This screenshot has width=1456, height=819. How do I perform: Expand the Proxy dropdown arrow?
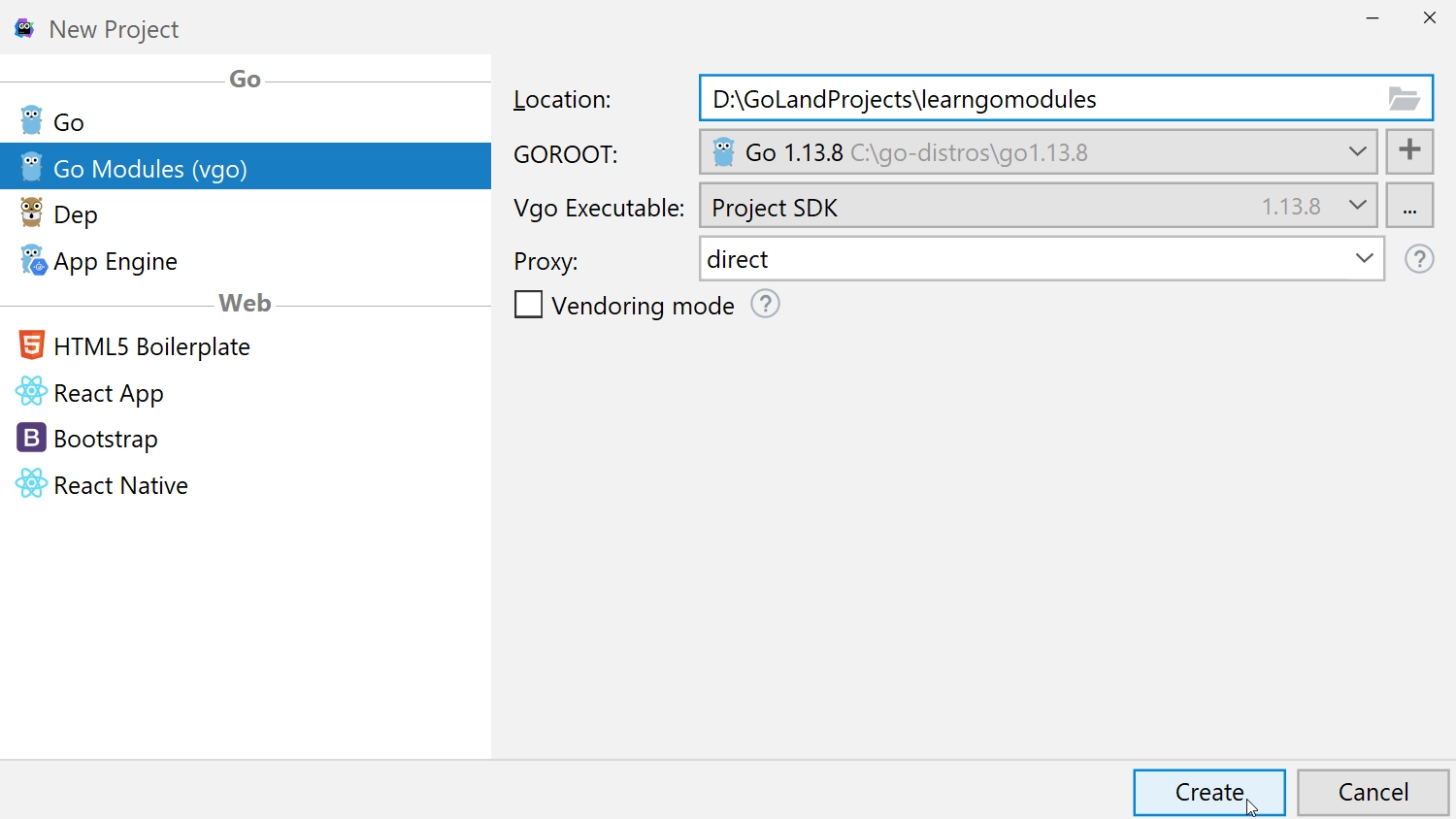pos(1364,258)
